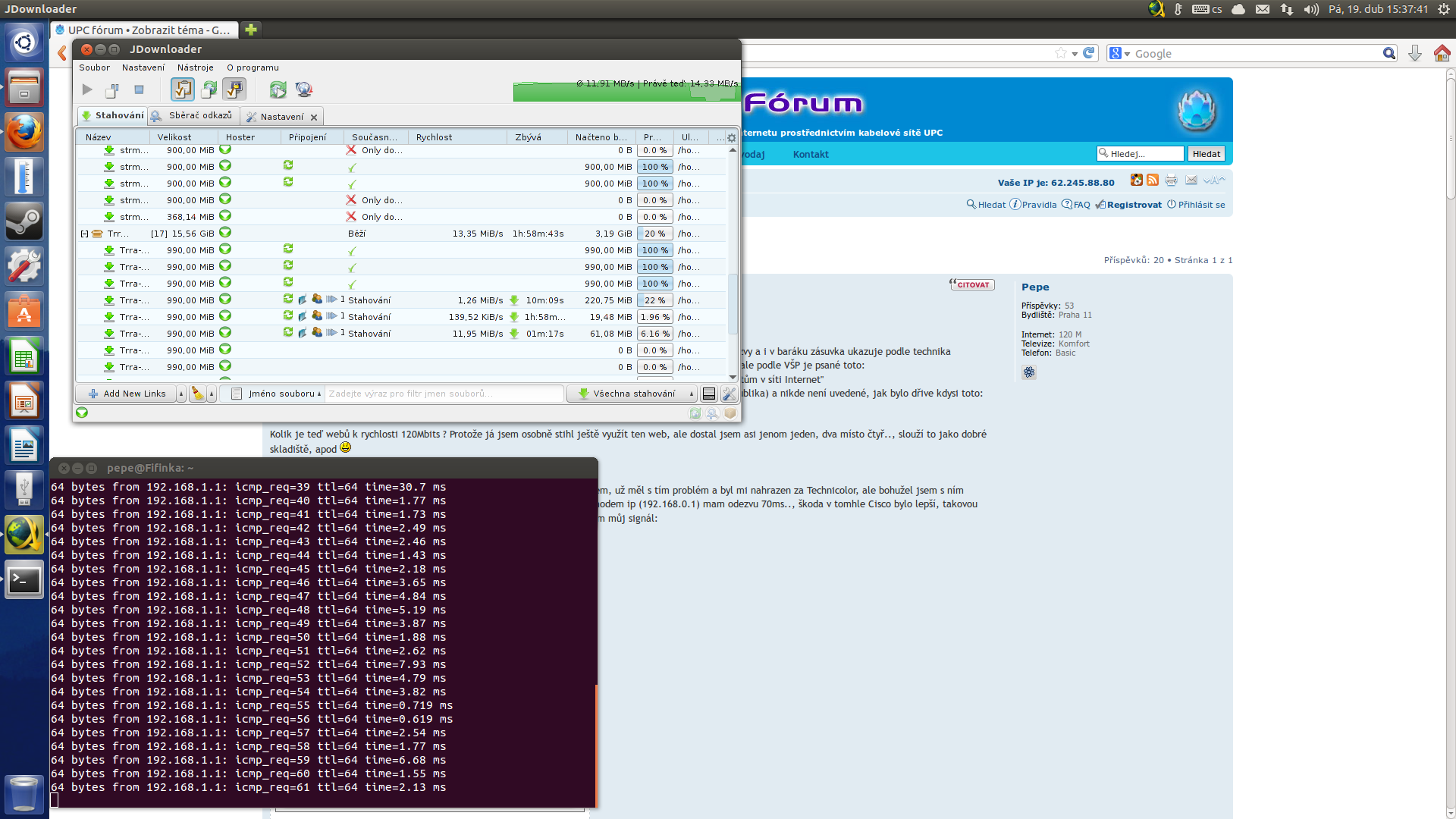Image resolution: width=1456 pixels, height=819 pixels.
Task: Toggle premium enable toolbar button
Action: [x=234, y=89]
